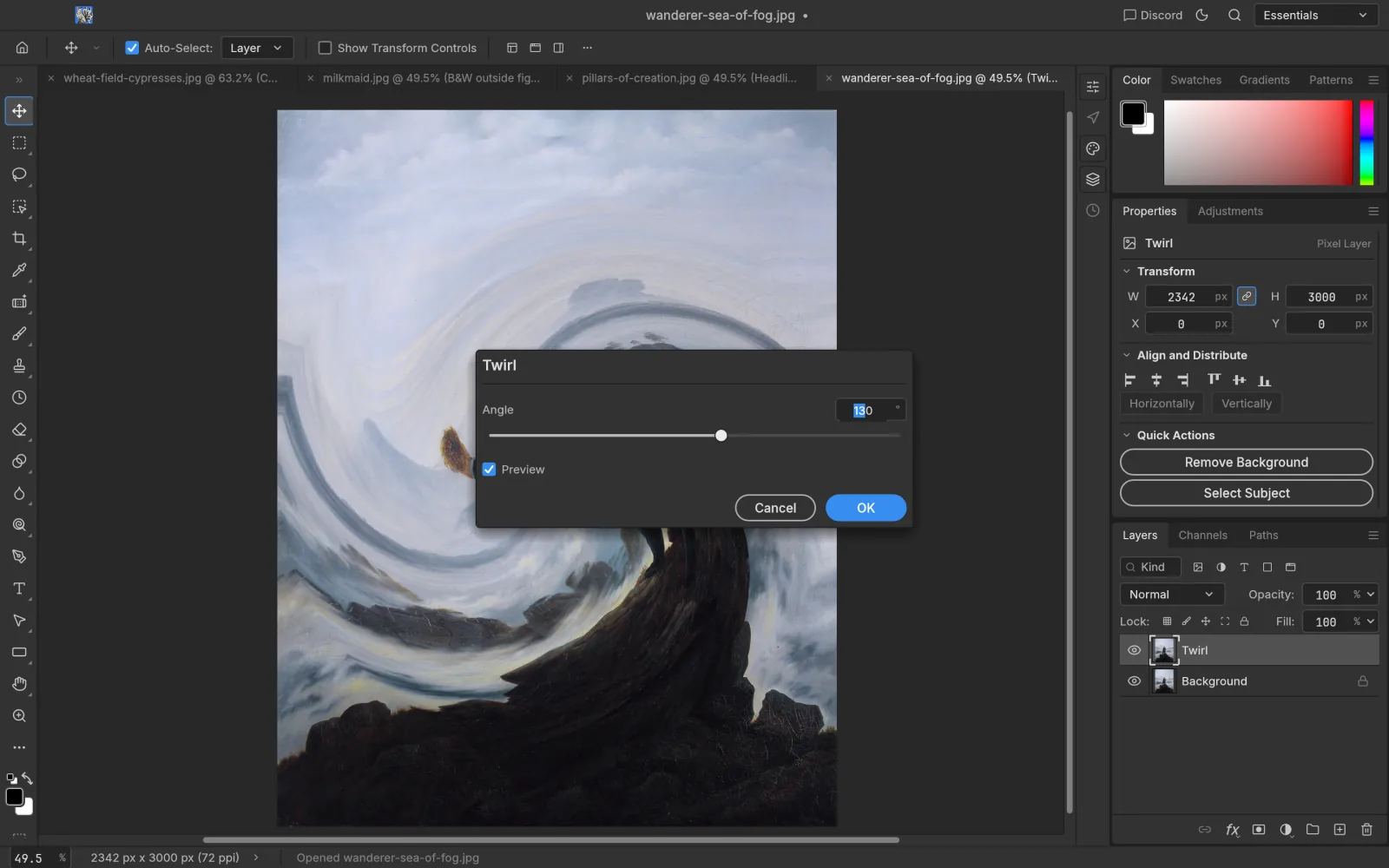Collapse the Transform section

1127,272
